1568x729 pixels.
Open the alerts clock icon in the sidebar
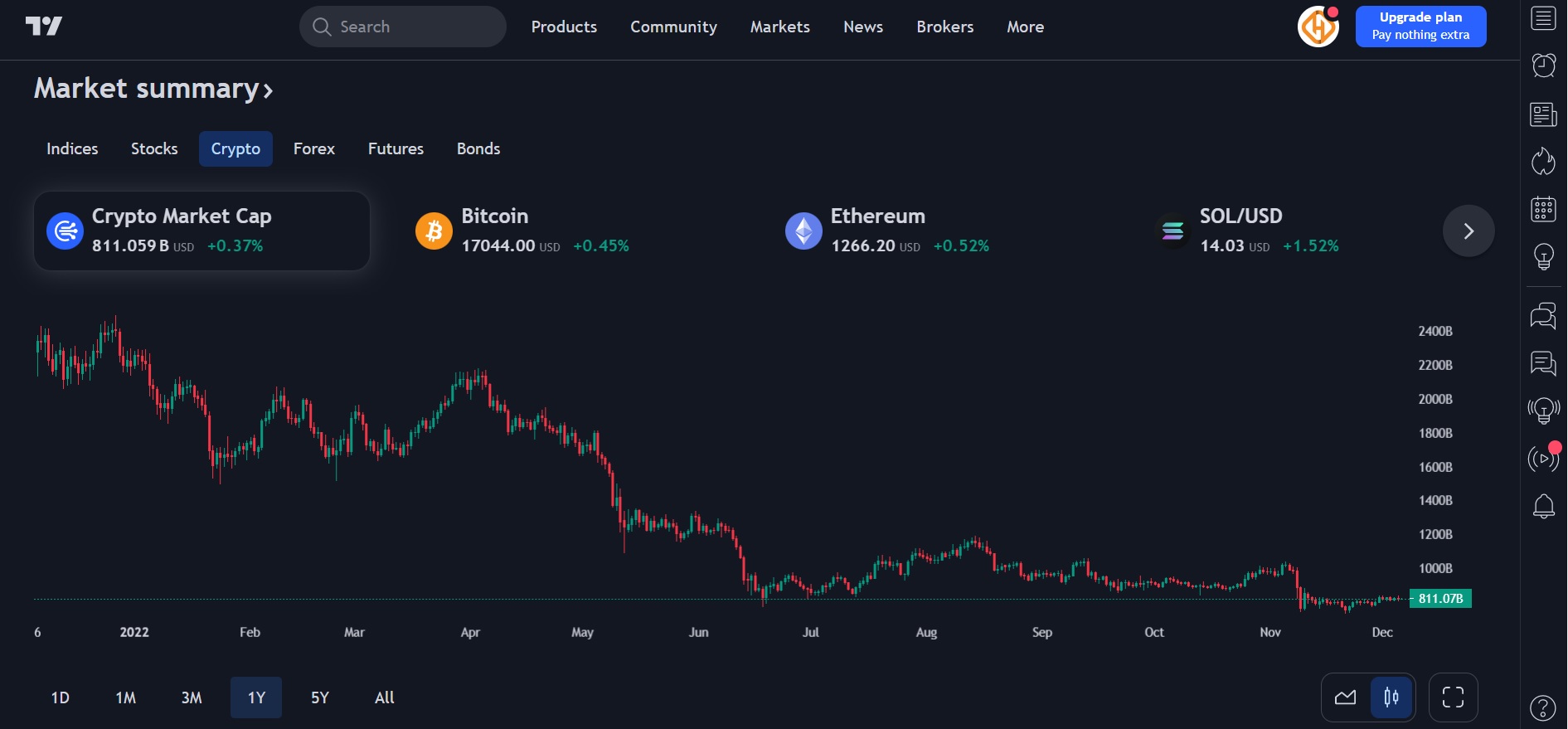pos(1543,66)
